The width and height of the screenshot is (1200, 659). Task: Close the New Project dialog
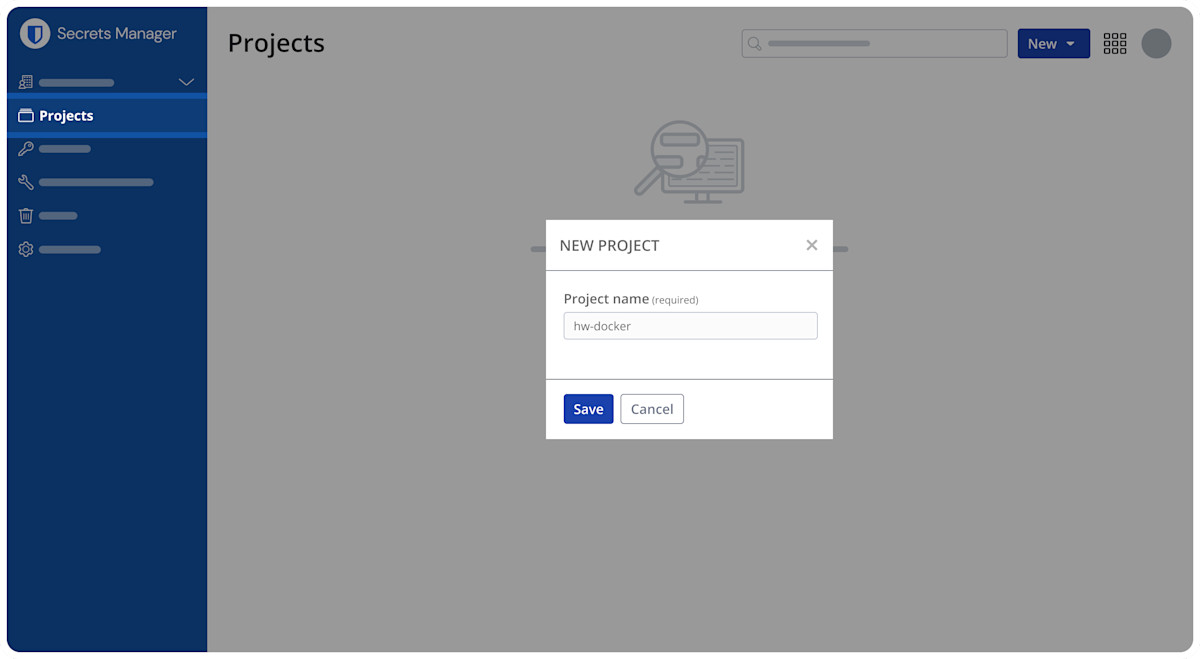pos(812,245)
